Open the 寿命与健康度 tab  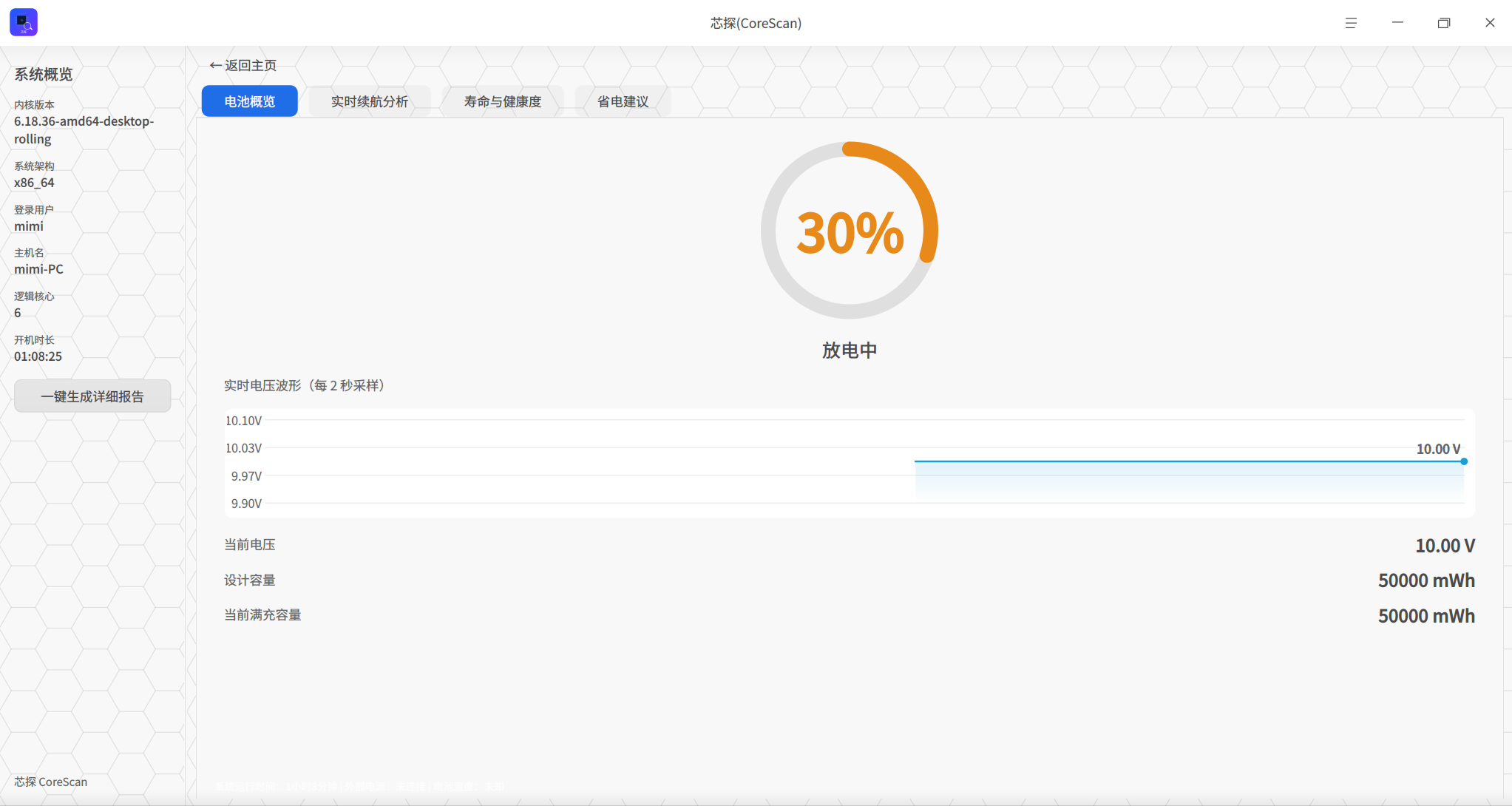[503, 101]
